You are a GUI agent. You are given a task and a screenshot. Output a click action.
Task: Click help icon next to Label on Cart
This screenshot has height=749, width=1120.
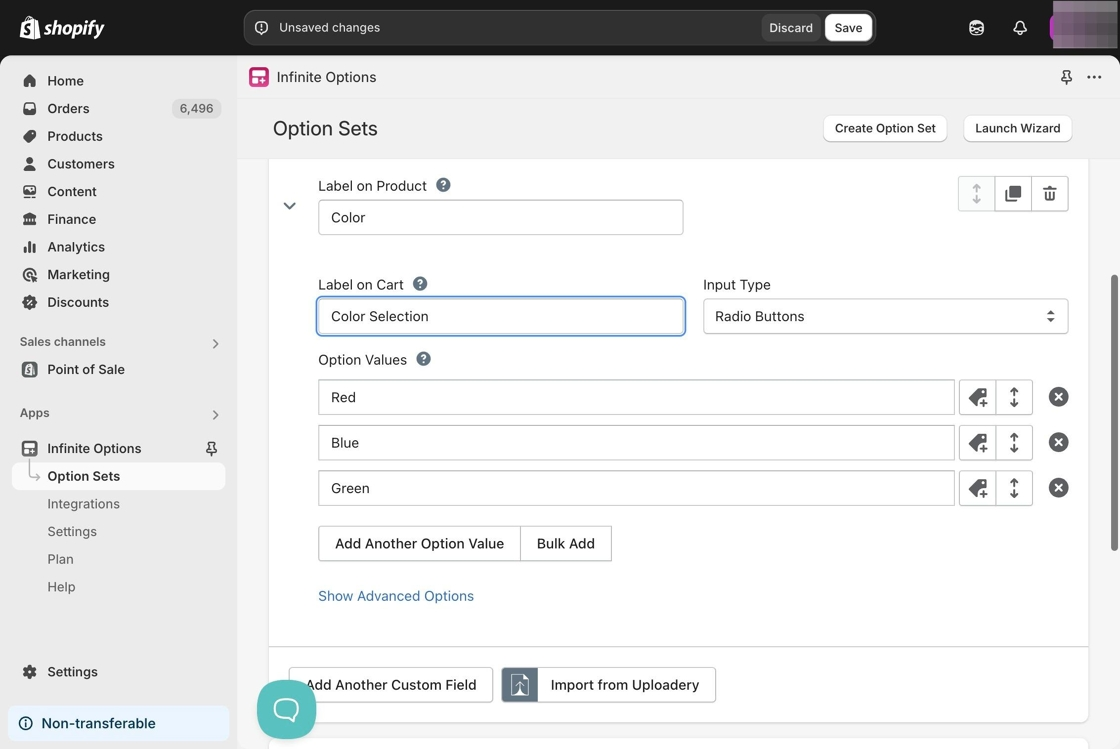(420, 284)
